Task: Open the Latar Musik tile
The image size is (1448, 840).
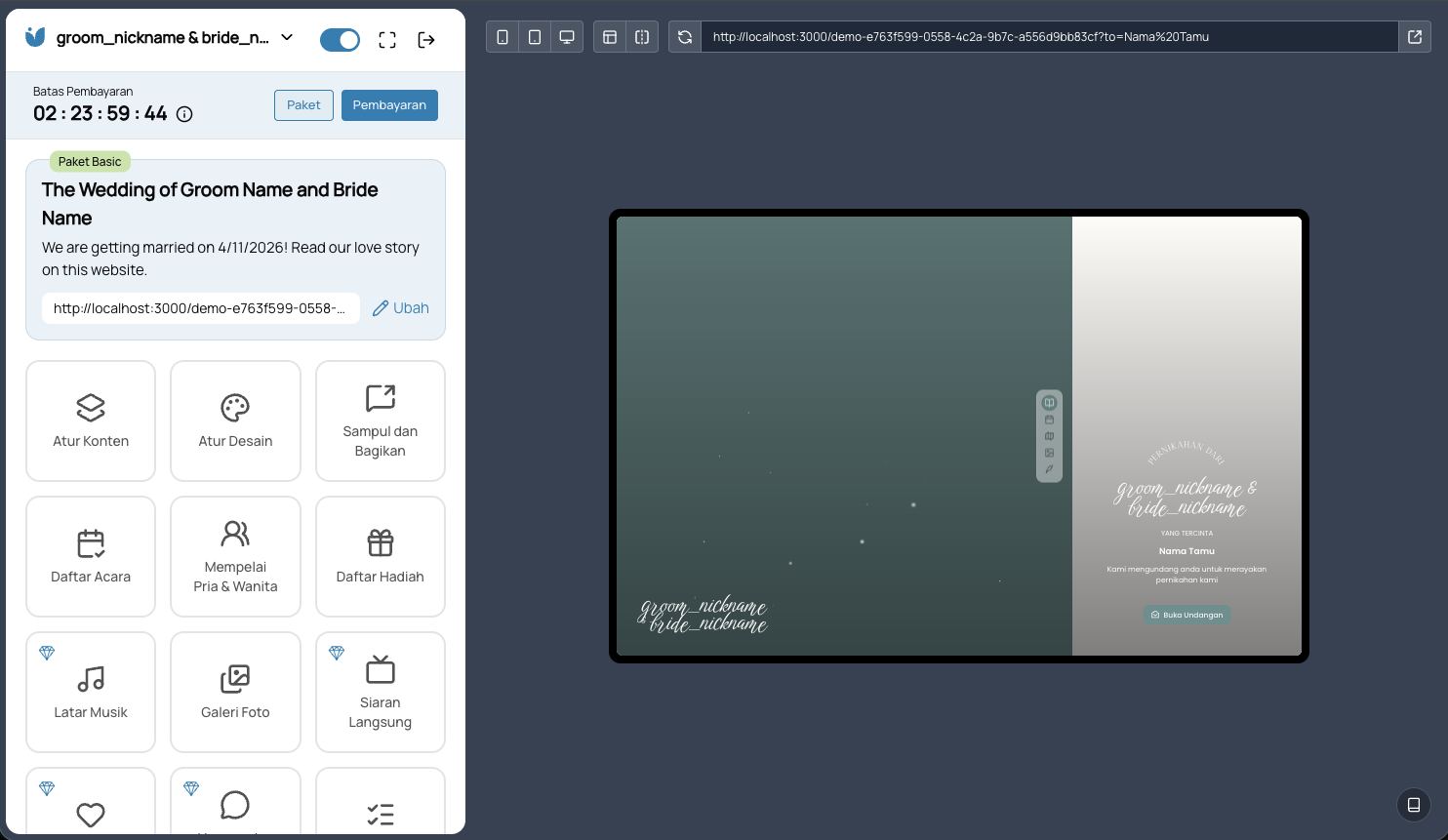Action: point(91,693)
